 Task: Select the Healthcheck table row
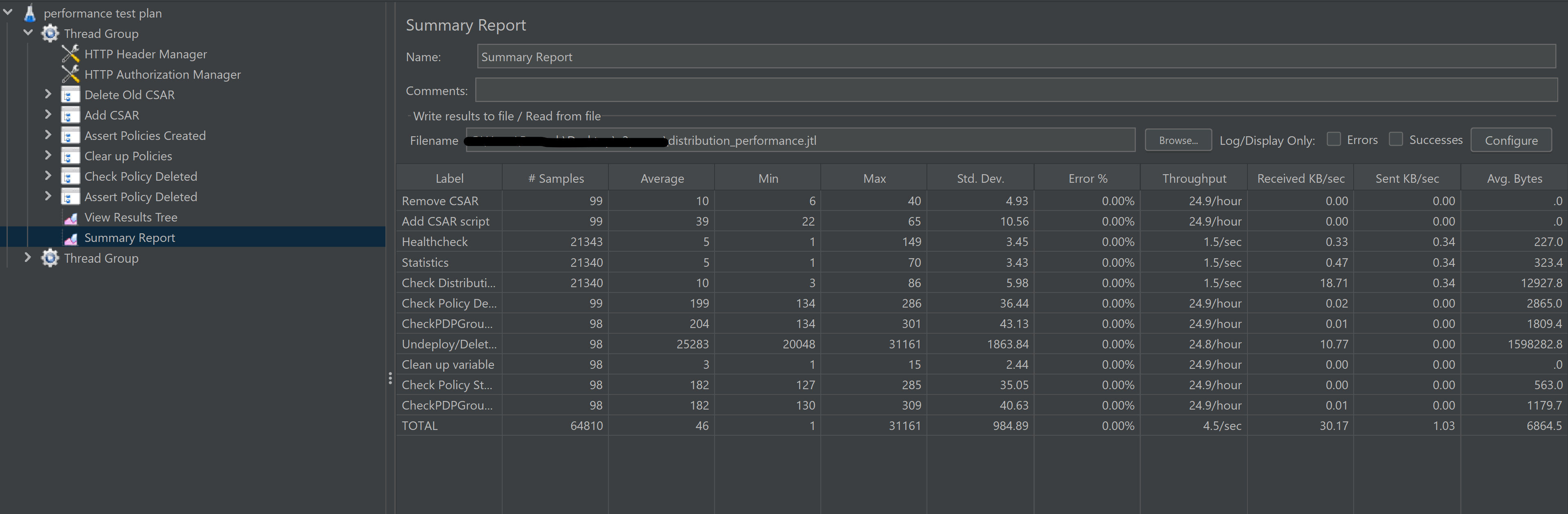pos(982,241)
